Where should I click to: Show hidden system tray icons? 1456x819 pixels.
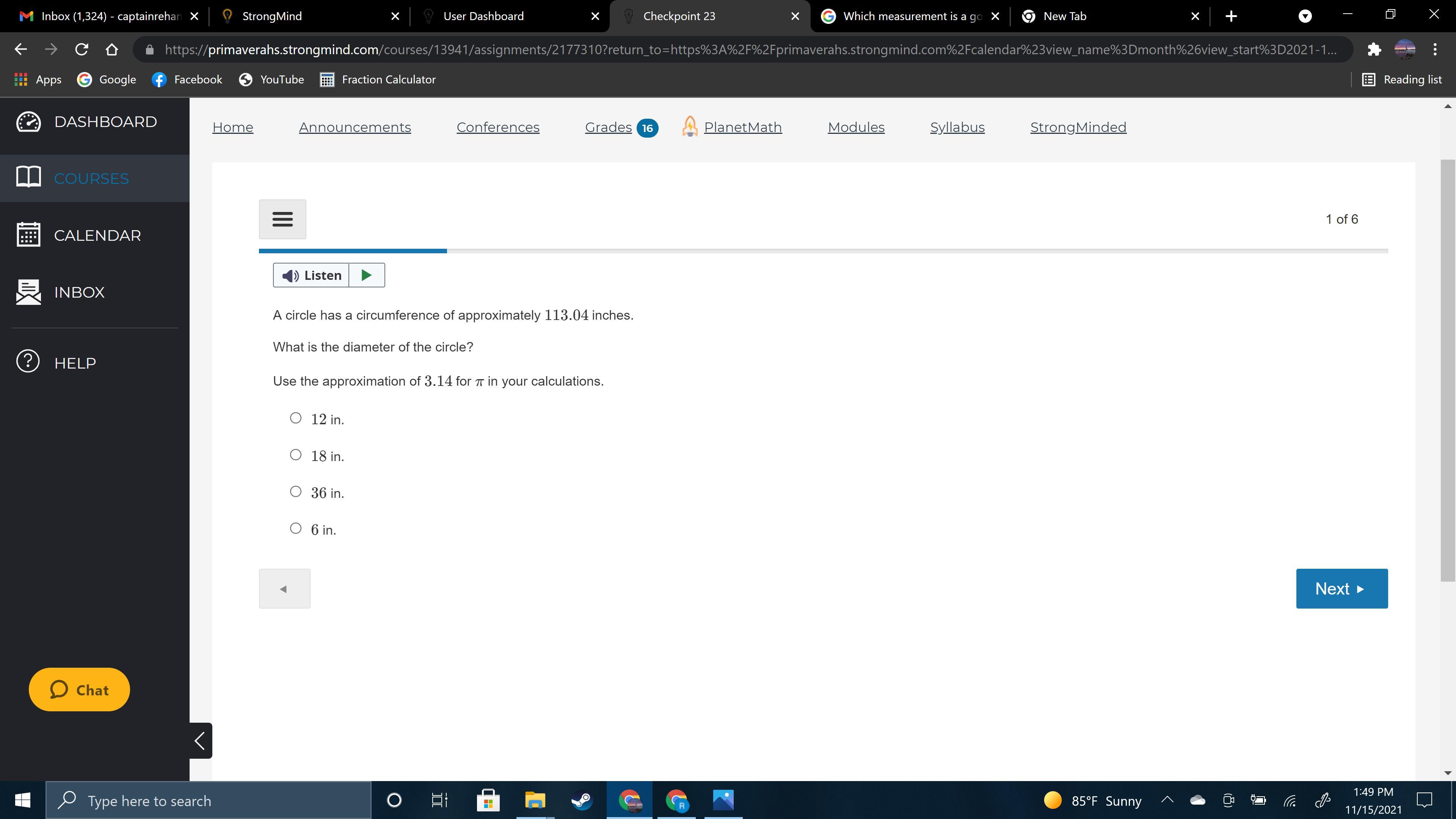[x=1167, y=800]
